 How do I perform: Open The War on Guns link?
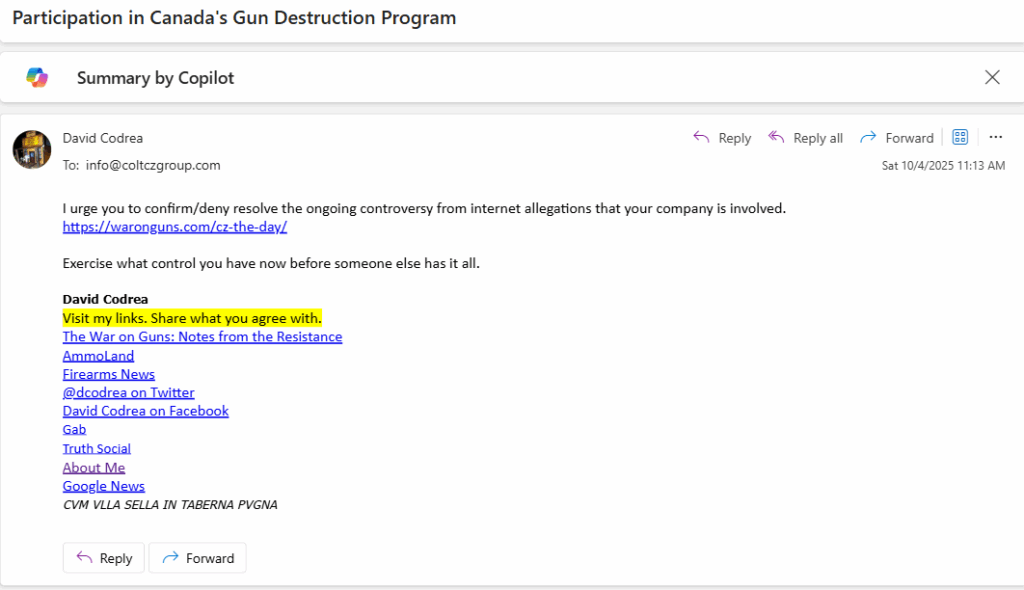coord(202,337)
